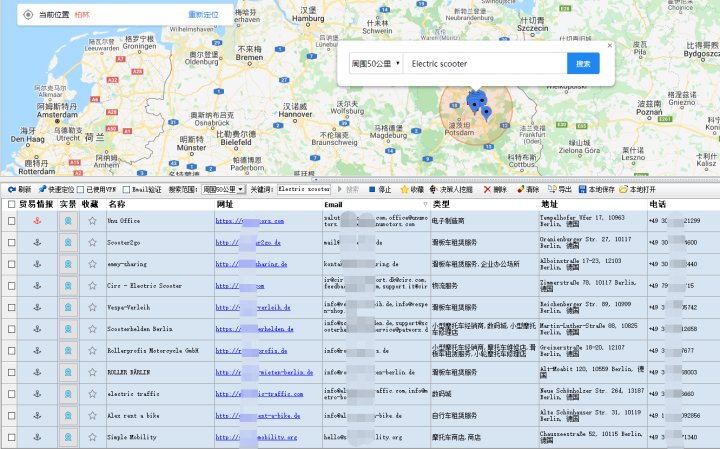Open the Scooterhelden Berlin website link

[x=255, y=329]
